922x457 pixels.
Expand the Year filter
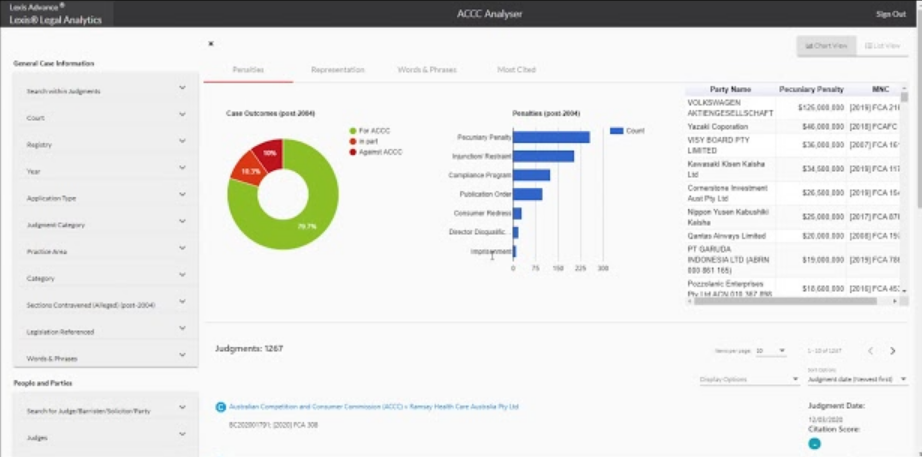[106, 171]
